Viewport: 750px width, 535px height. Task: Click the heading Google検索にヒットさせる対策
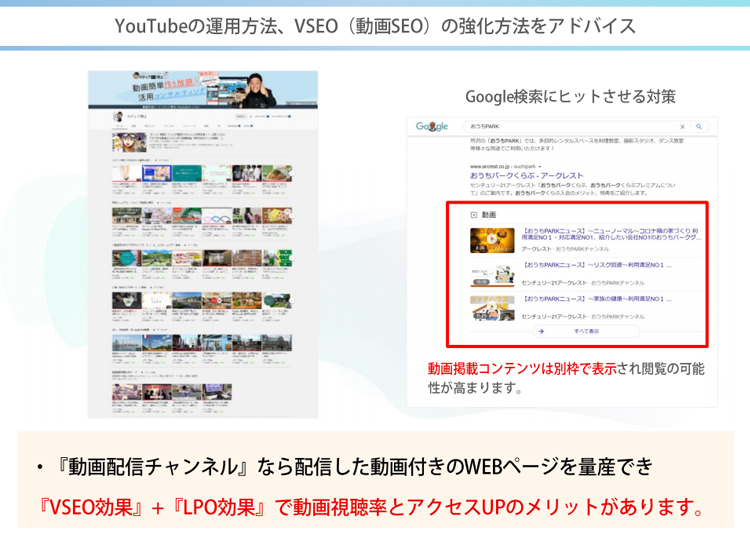point(570,97)
